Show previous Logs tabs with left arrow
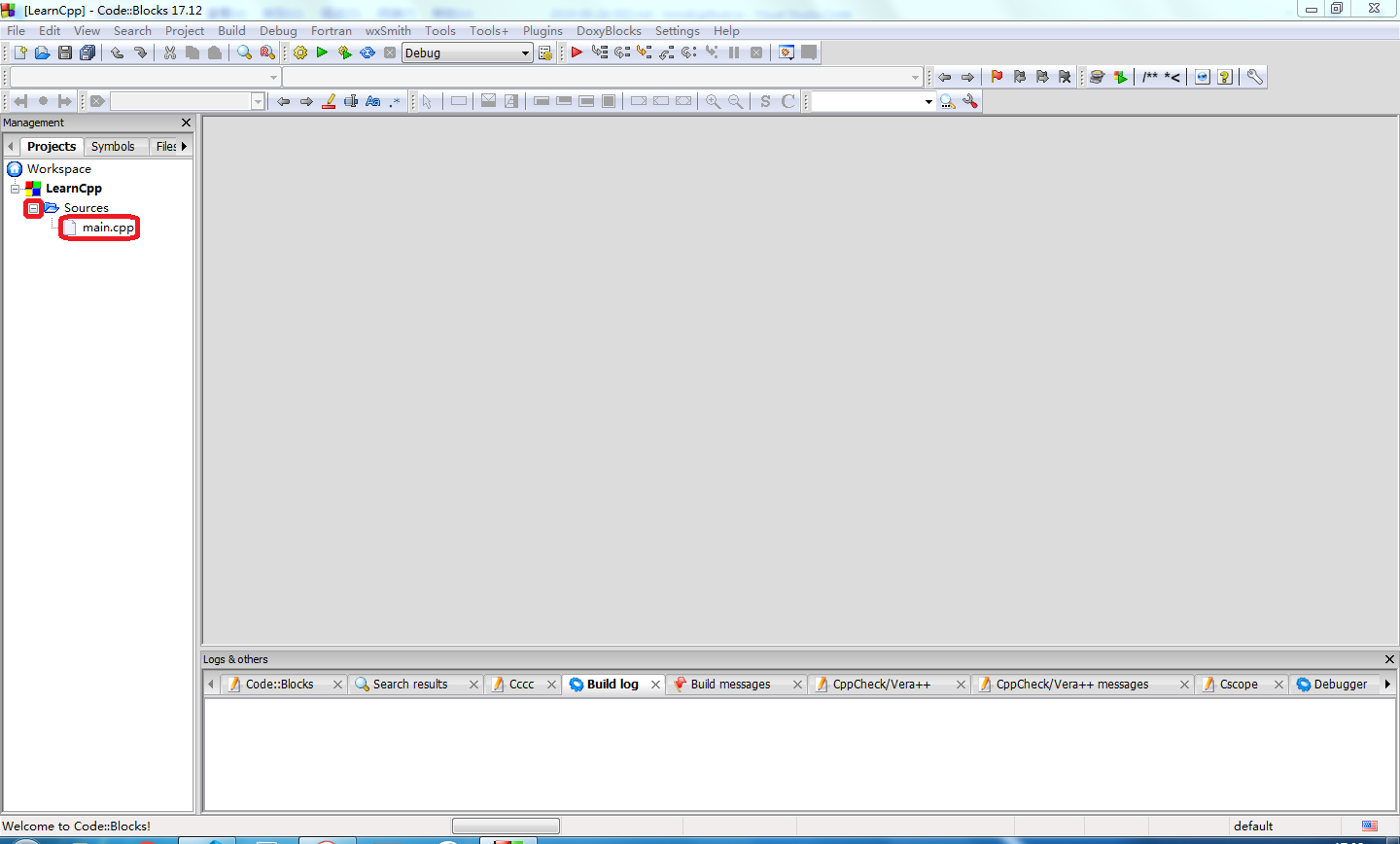Image resolution: width=1400 pixels, height=844 pixels. click(211, 685)
